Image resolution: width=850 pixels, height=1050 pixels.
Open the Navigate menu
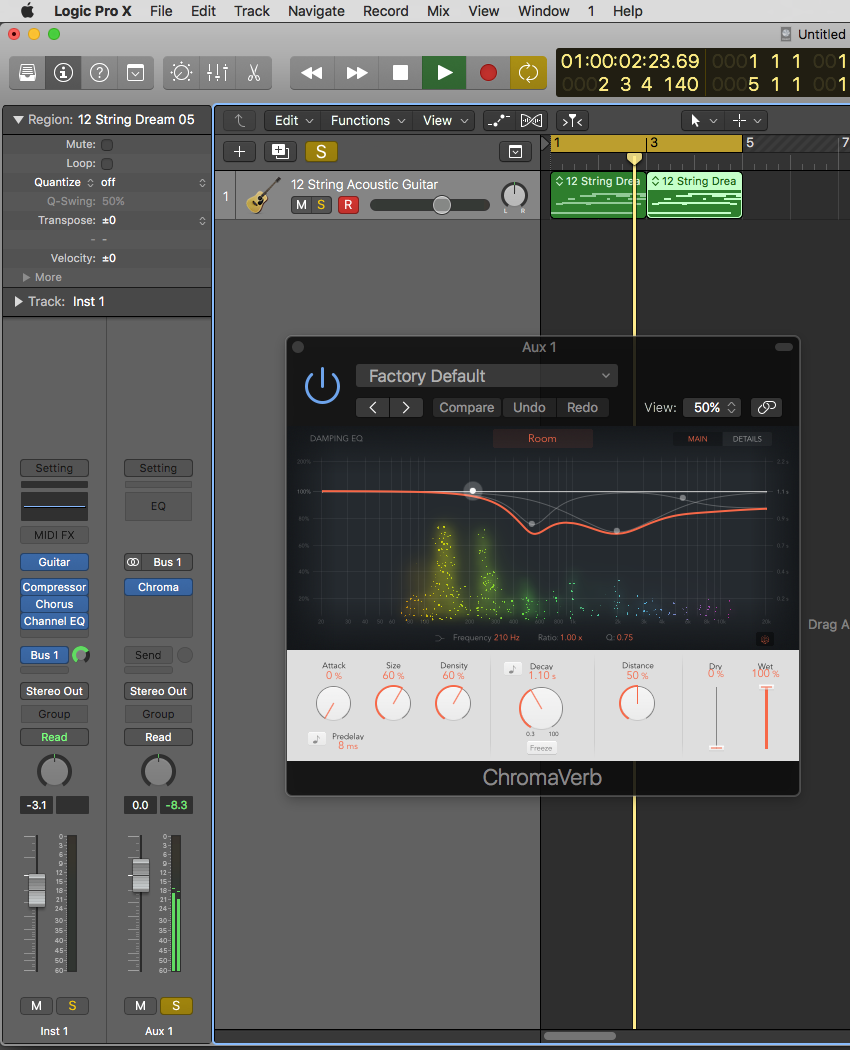(316, 11)
